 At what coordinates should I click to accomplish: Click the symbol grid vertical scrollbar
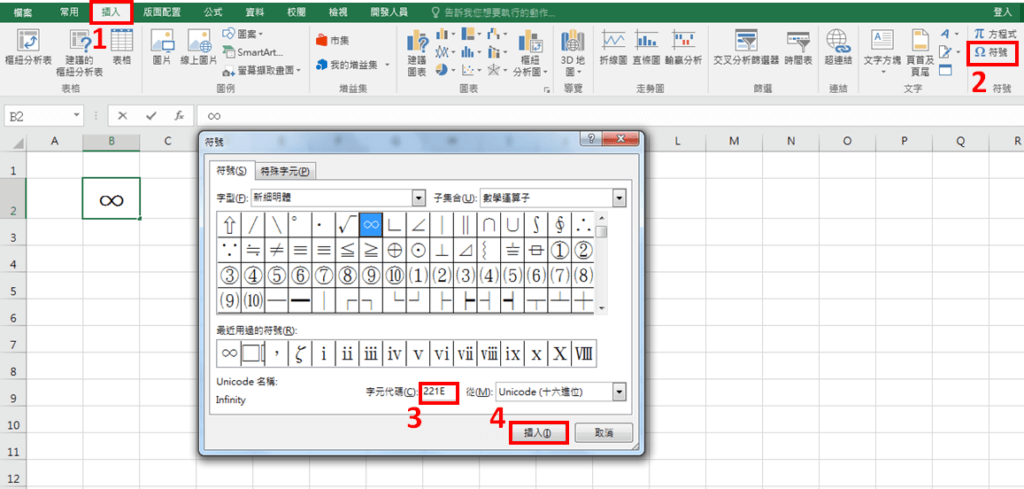(x=602, y=270)
